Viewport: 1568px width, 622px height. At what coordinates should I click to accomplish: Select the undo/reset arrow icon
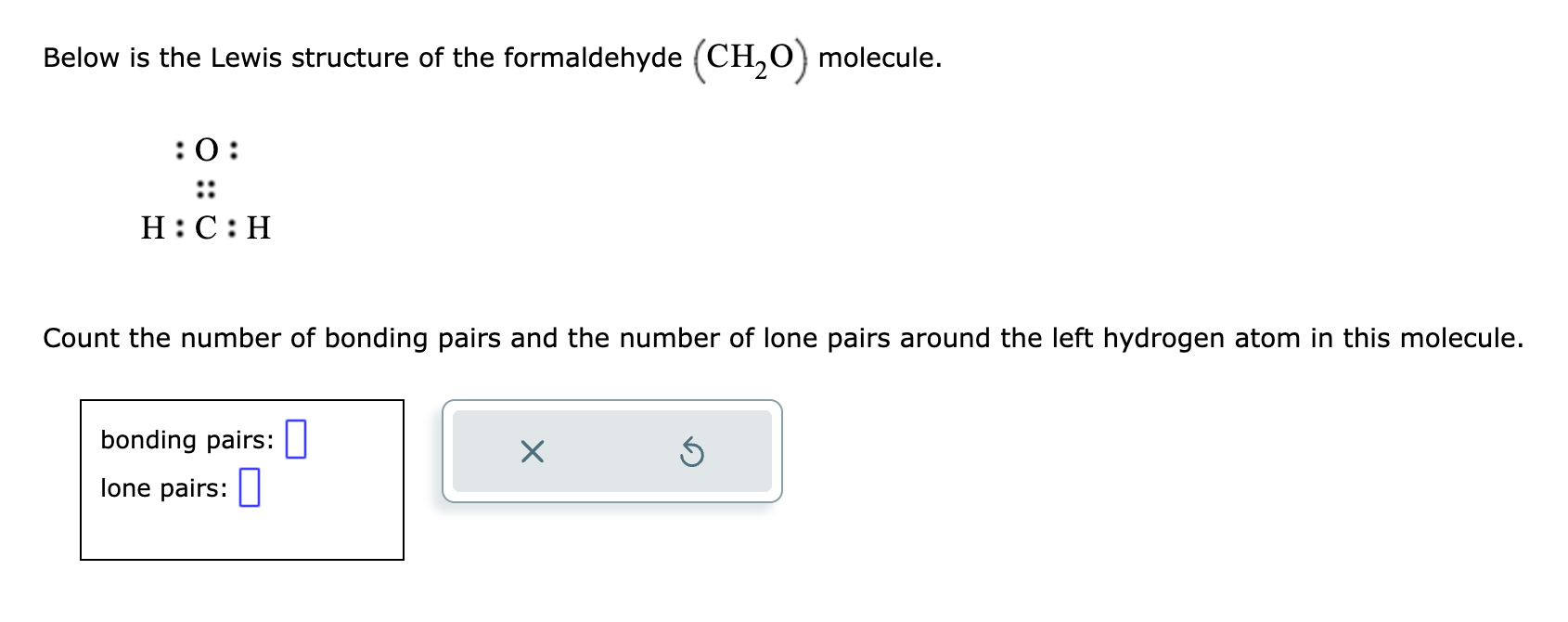[x=692, y=452]
